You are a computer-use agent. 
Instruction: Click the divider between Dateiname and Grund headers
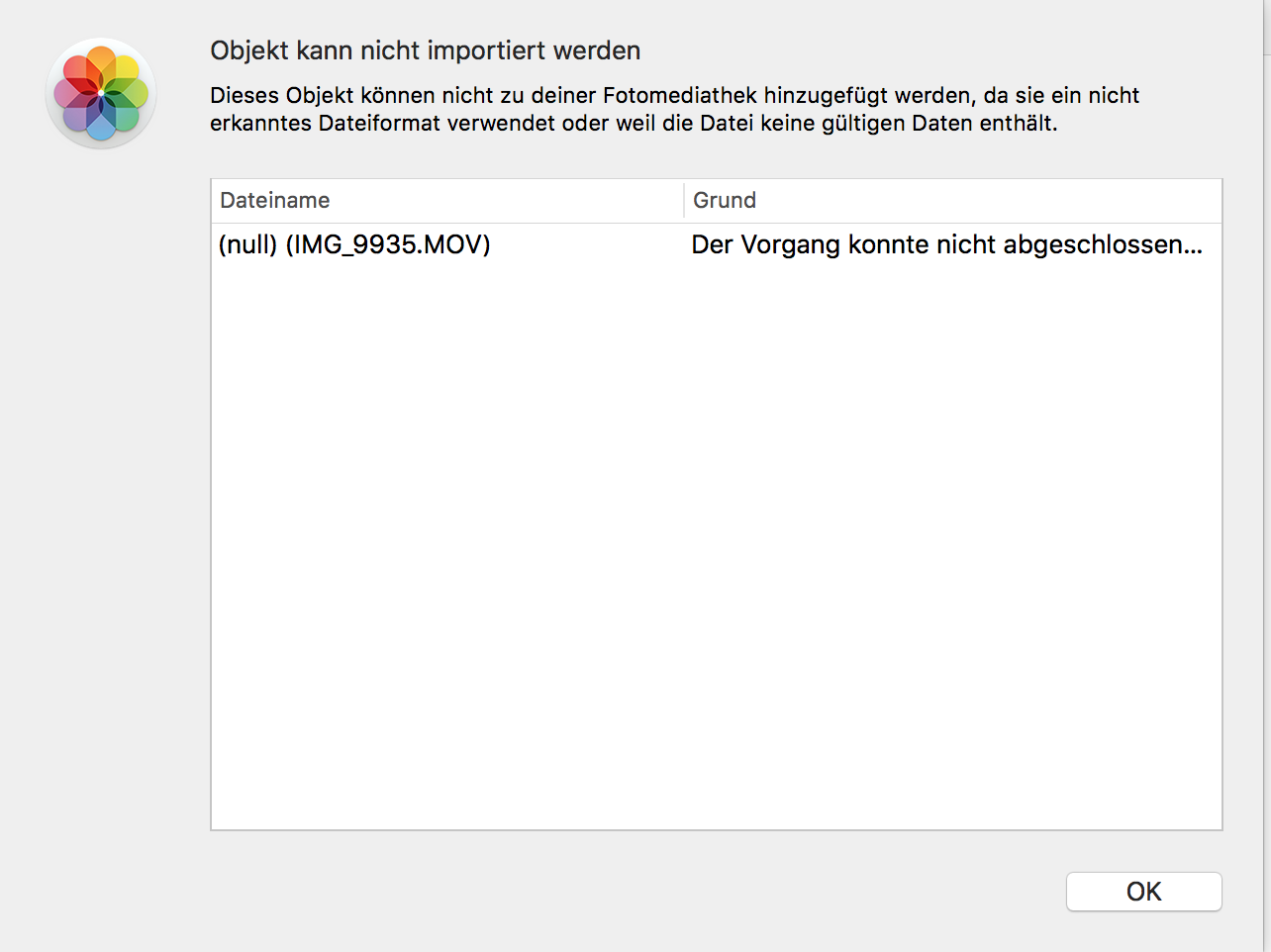click(x=684, y=200)
